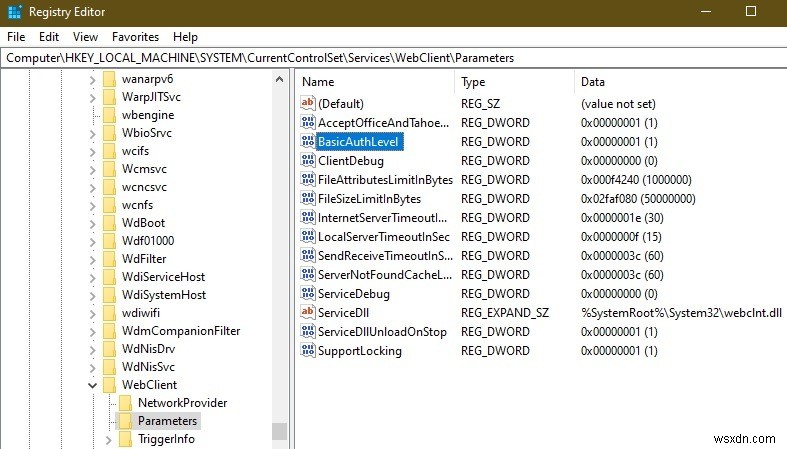Click the BasicAuthLevel DWORD icon
This screenshot has height=449, width=787.
tap(308, 141)
